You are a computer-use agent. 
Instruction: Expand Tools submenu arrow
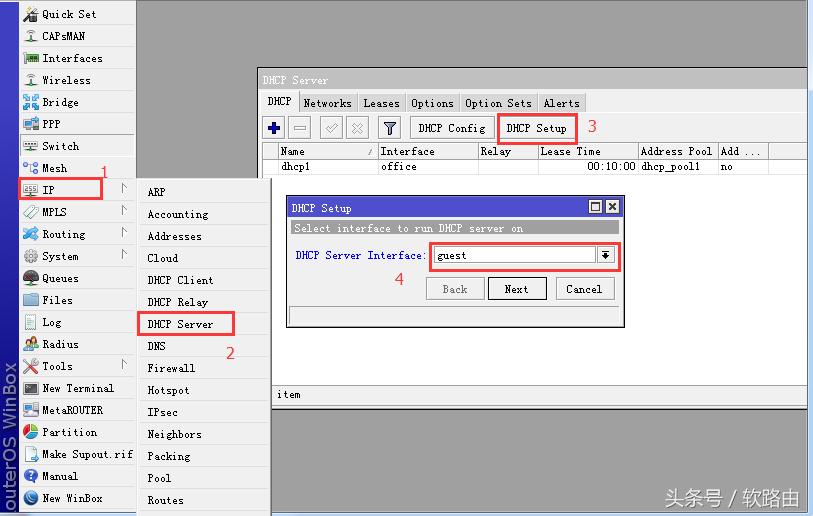[x=124, y=364]
